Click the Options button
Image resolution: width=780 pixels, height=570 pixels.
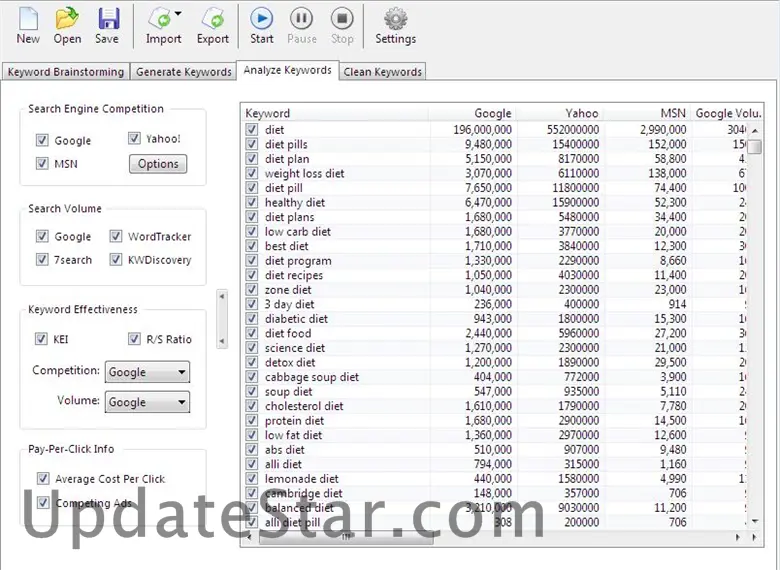point(158,164)
